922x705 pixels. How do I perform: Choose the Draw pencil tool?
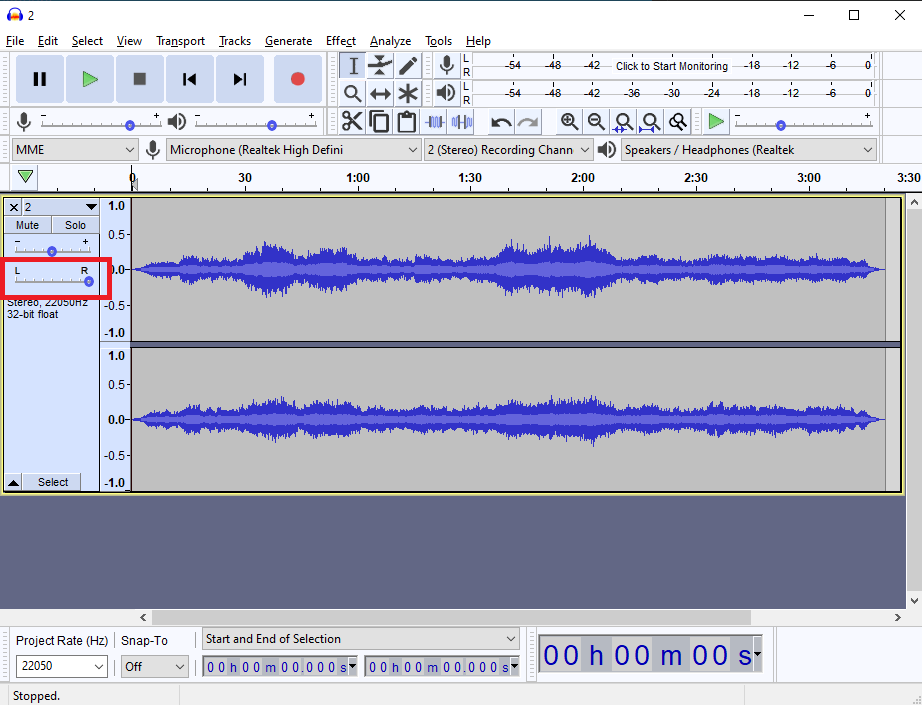408,66
